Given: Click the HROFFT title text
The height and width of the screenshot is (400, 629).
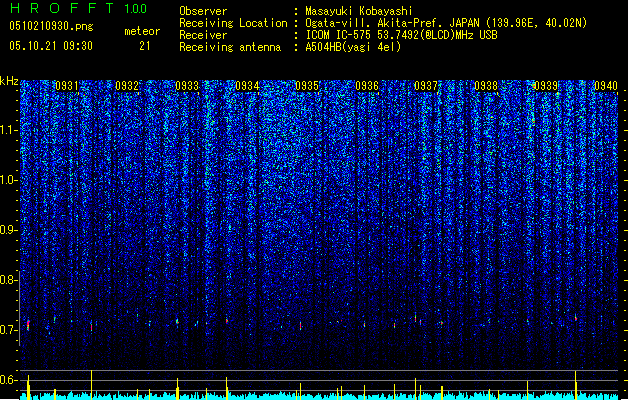Looking at the screenshot, I should click(62, 8).
